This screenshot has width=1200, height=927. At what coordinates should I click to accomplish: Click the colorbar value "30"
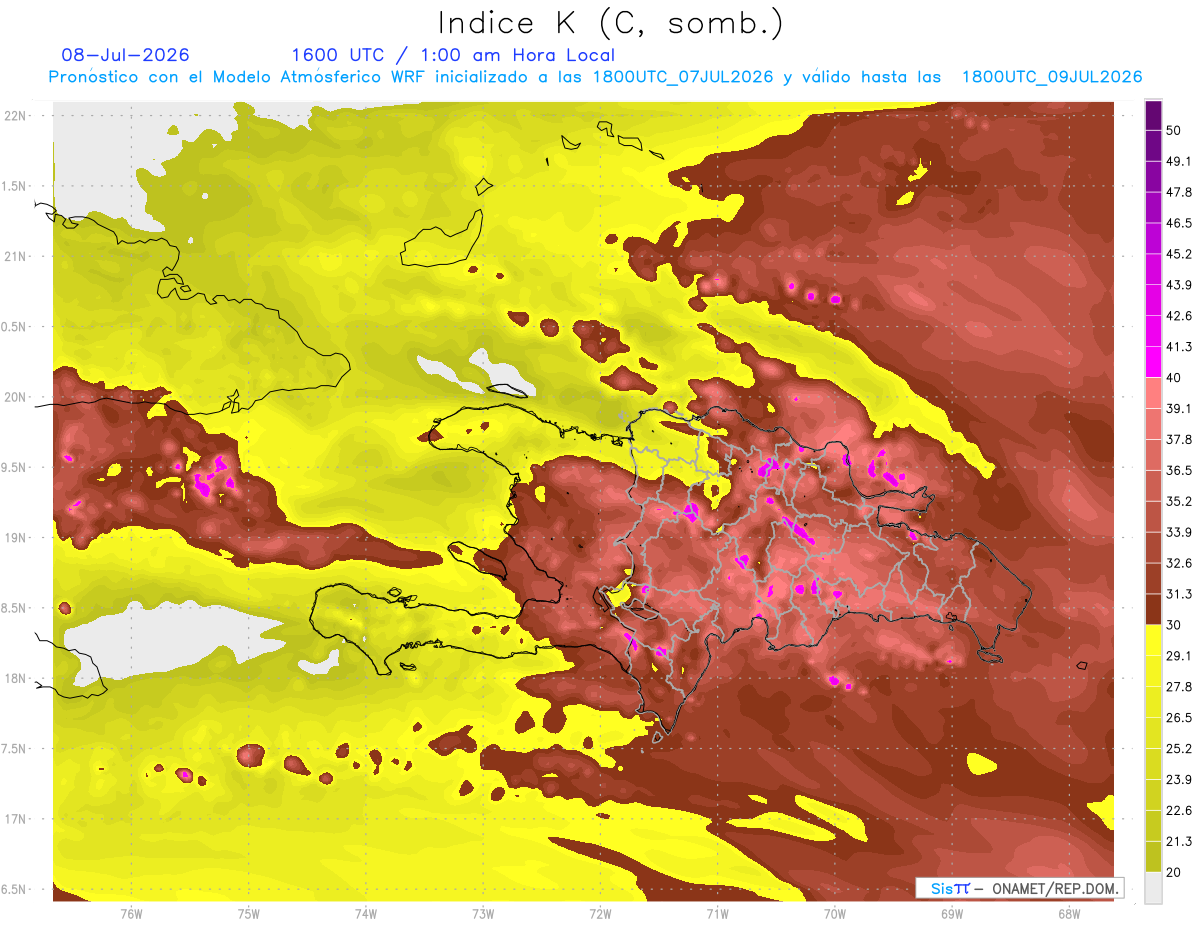[1175, 624]
